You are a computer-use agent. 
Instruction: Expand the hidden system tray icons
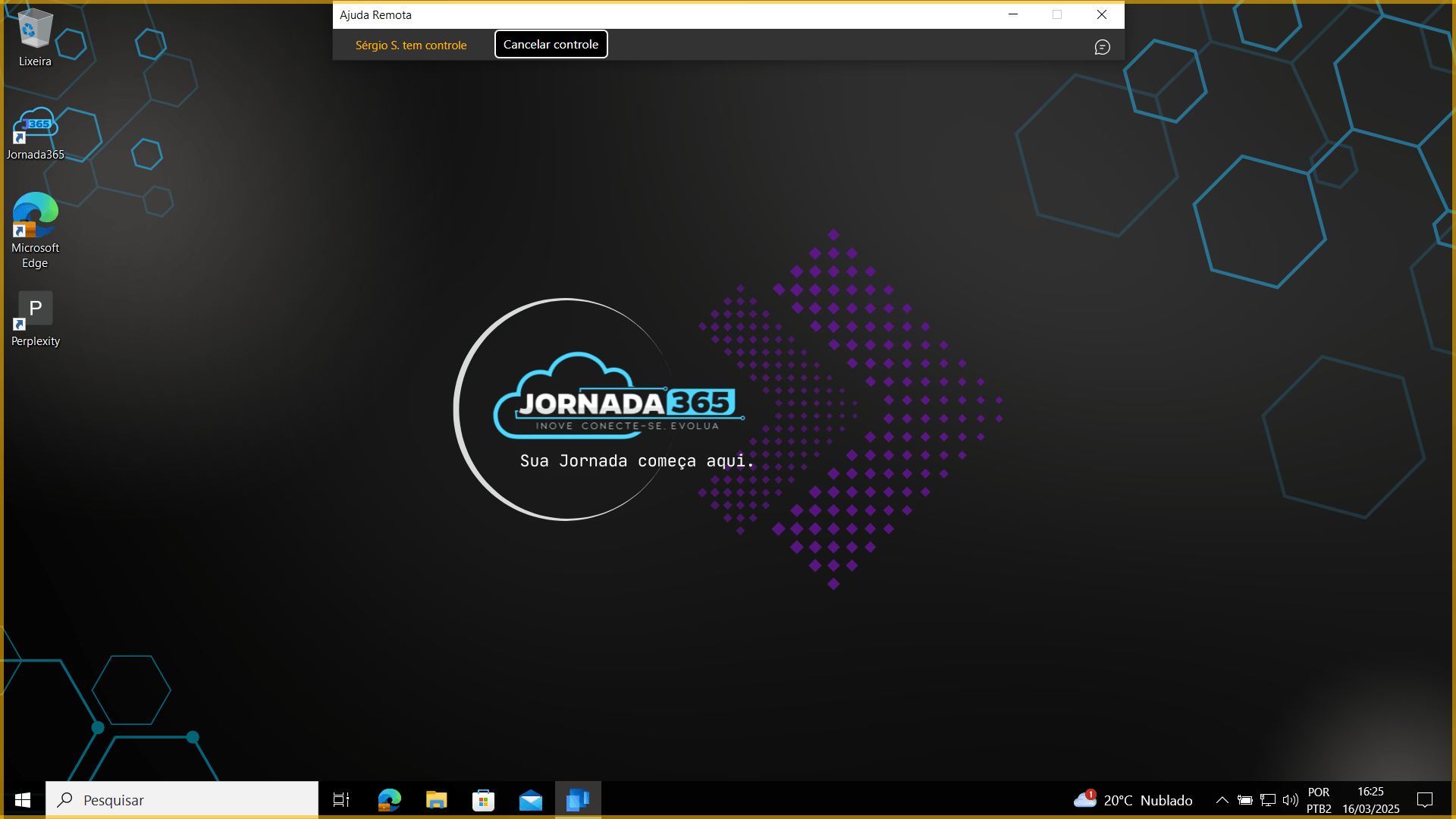coord(1222,800)
